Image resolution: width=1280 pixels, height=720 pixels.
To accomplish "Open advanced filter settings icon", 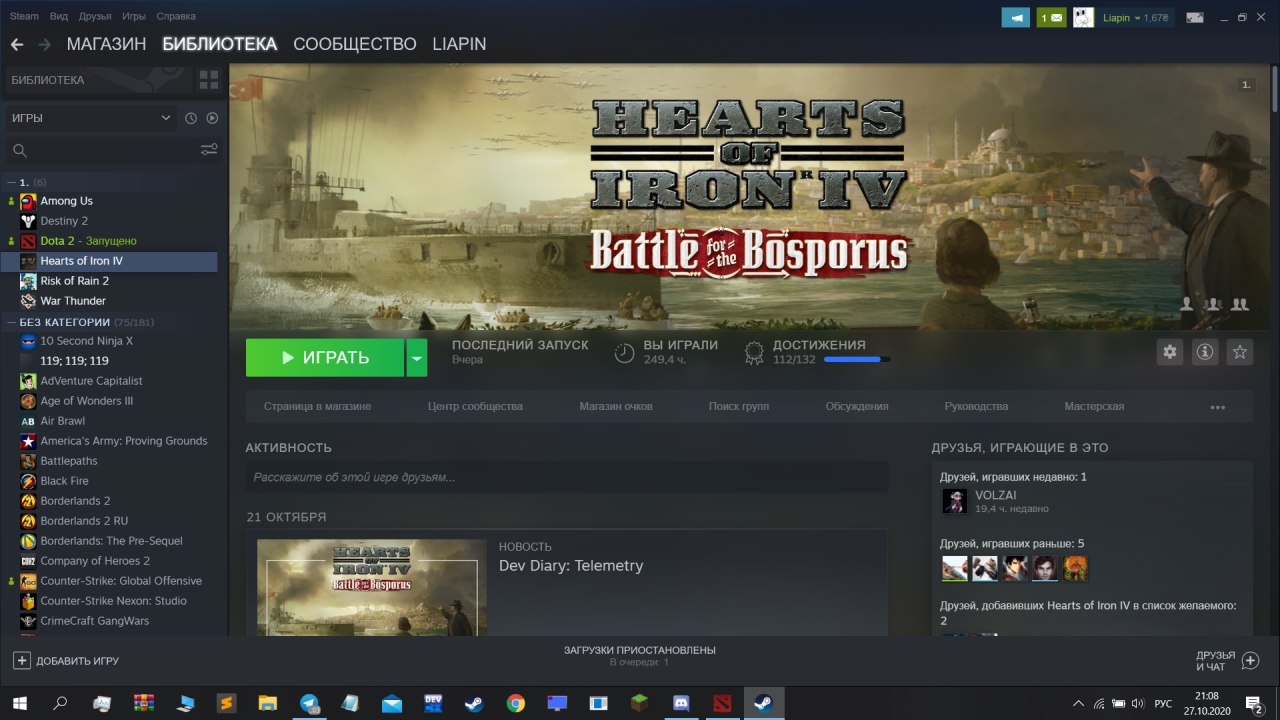I will click(209, 150).
